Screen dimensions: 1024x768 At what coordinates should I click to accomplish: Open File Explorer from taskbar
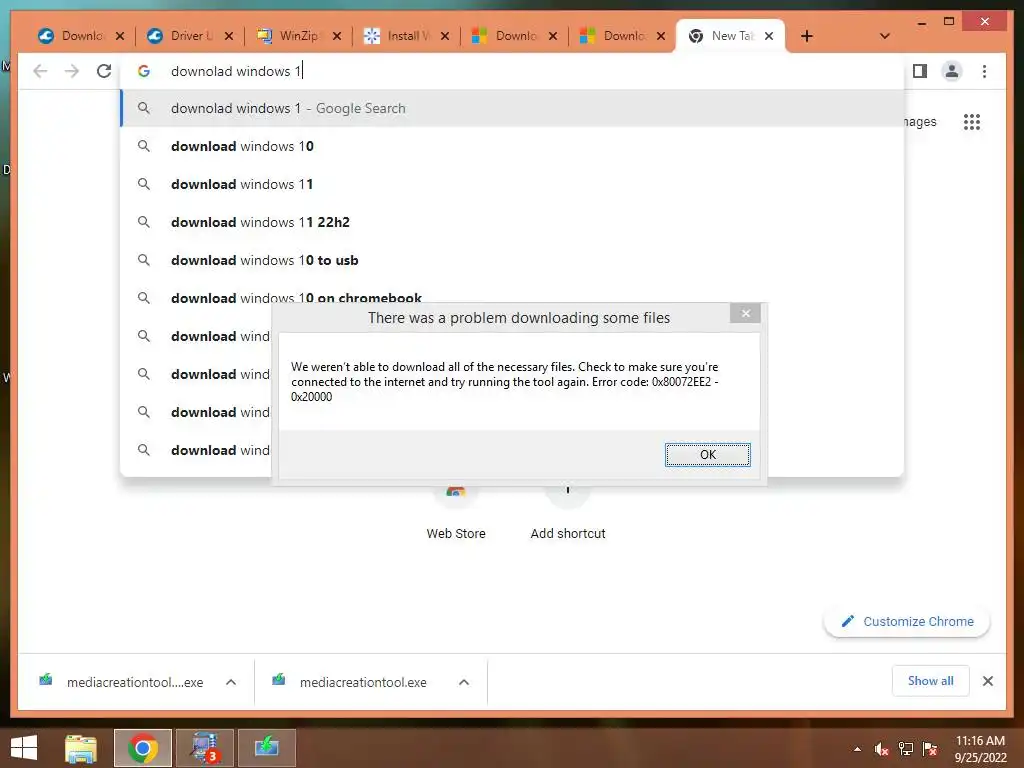coord(81,748)
